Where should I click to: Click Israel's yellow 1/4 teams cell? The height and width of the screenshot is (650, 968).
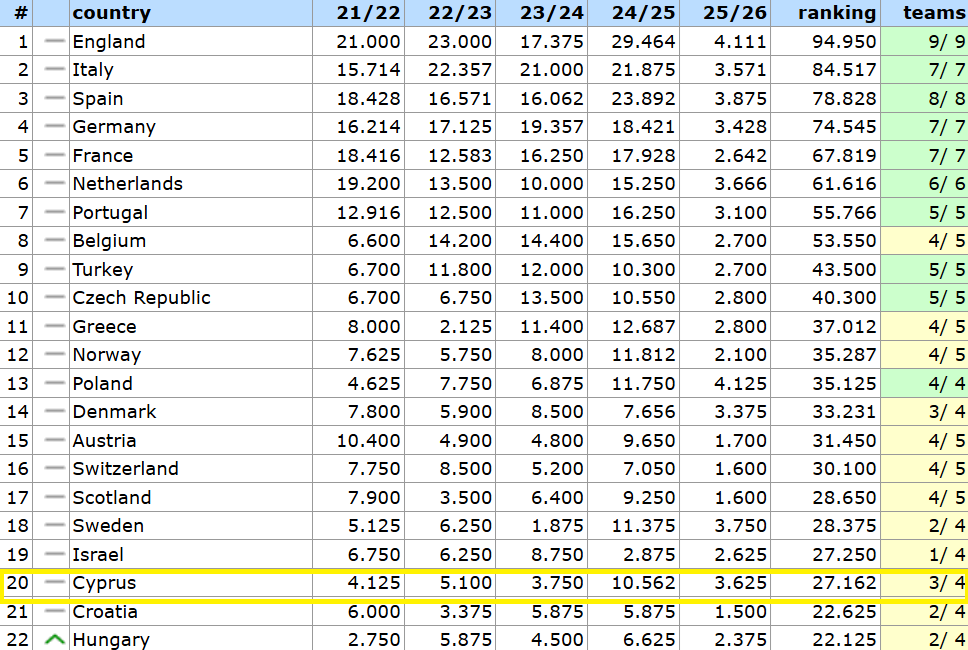coord(924,555)
